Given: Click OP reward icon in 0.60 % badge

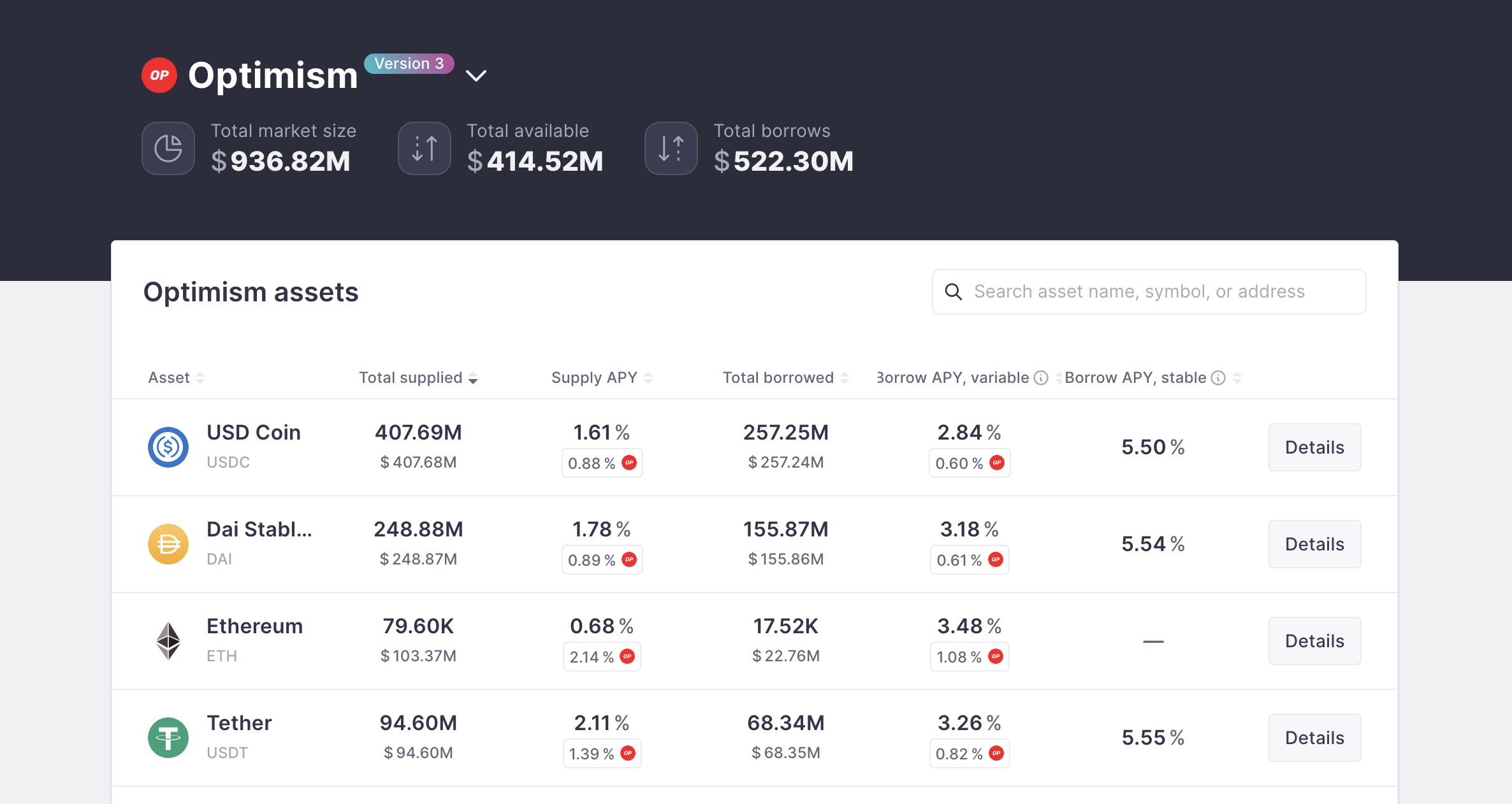Looking at the screenshot, I should tap(997, 463).
